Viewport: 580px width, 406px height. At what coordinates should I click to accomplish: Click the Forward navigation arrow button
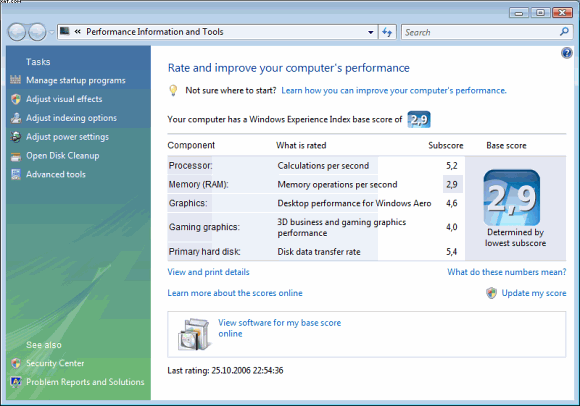point(37,32)
